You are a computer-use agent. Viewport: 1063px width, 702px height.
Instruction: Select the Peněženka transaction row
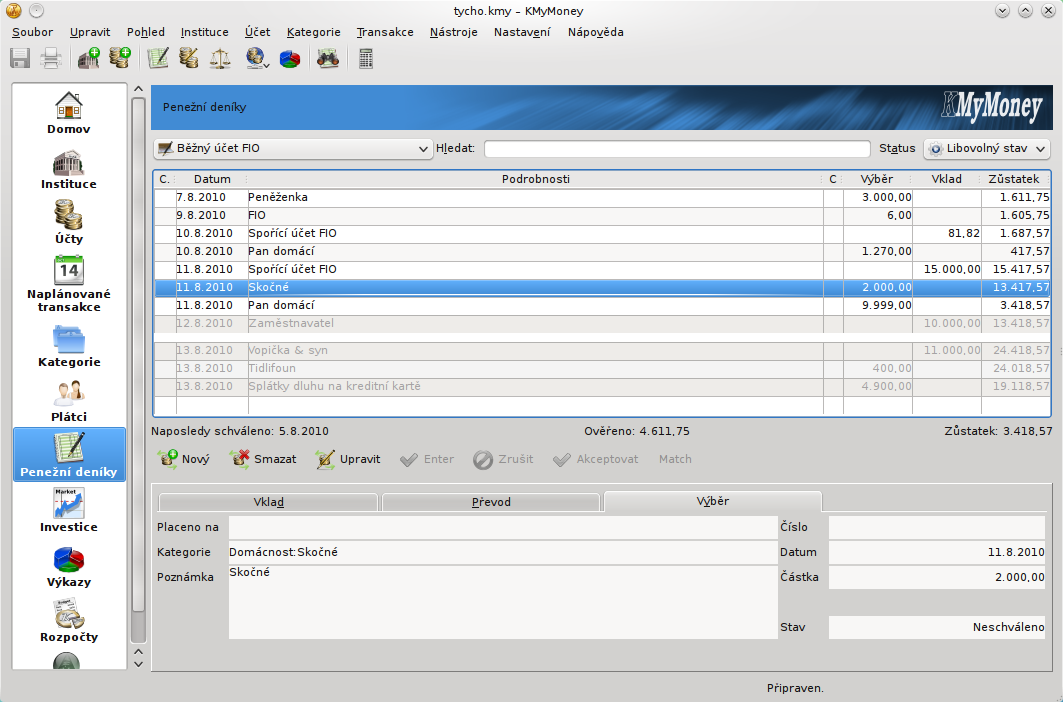tap(602, 197)
